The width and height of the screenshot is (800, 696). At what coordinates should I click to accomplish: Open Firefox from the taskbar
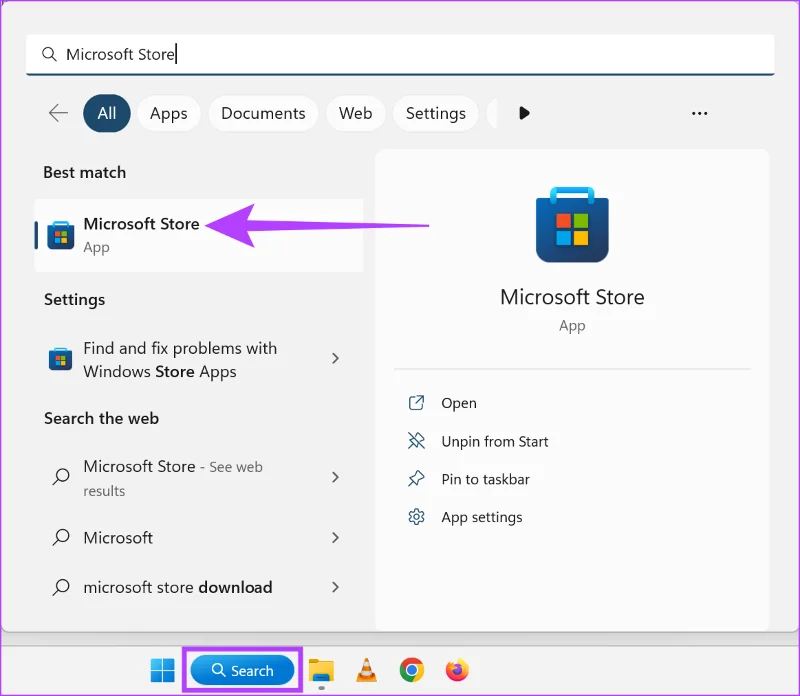click(457, 670)
